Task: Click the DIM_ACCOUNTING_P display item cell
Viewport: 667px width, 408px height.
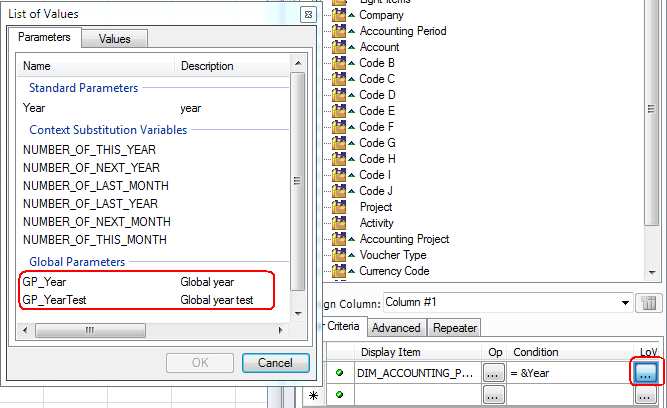Action: 417,373
